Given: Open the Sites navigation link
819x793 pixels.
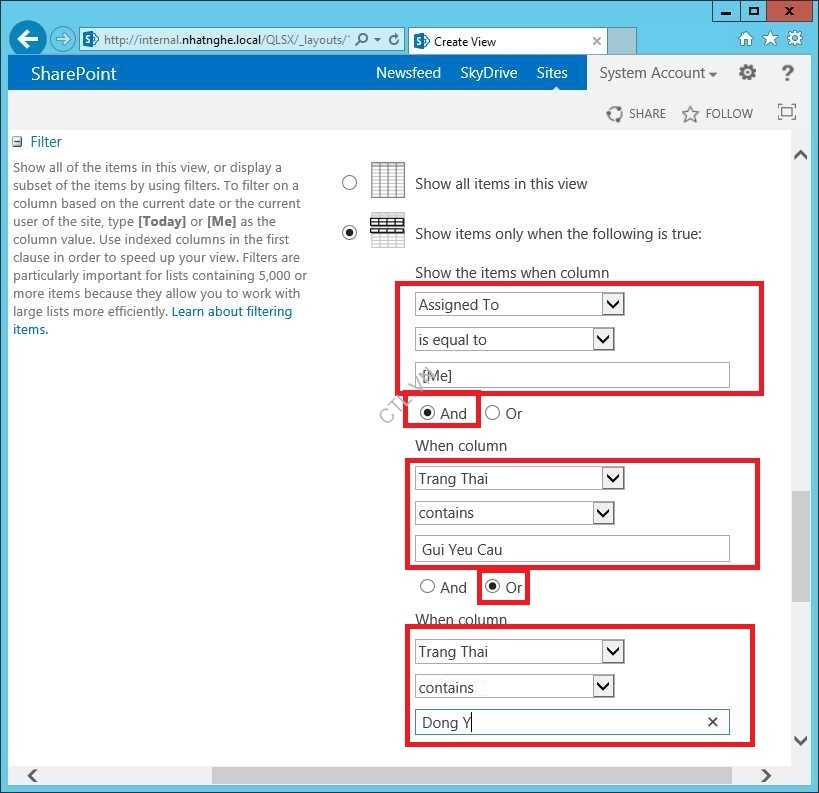Looking at the screenshot, I should click(551, 73).
